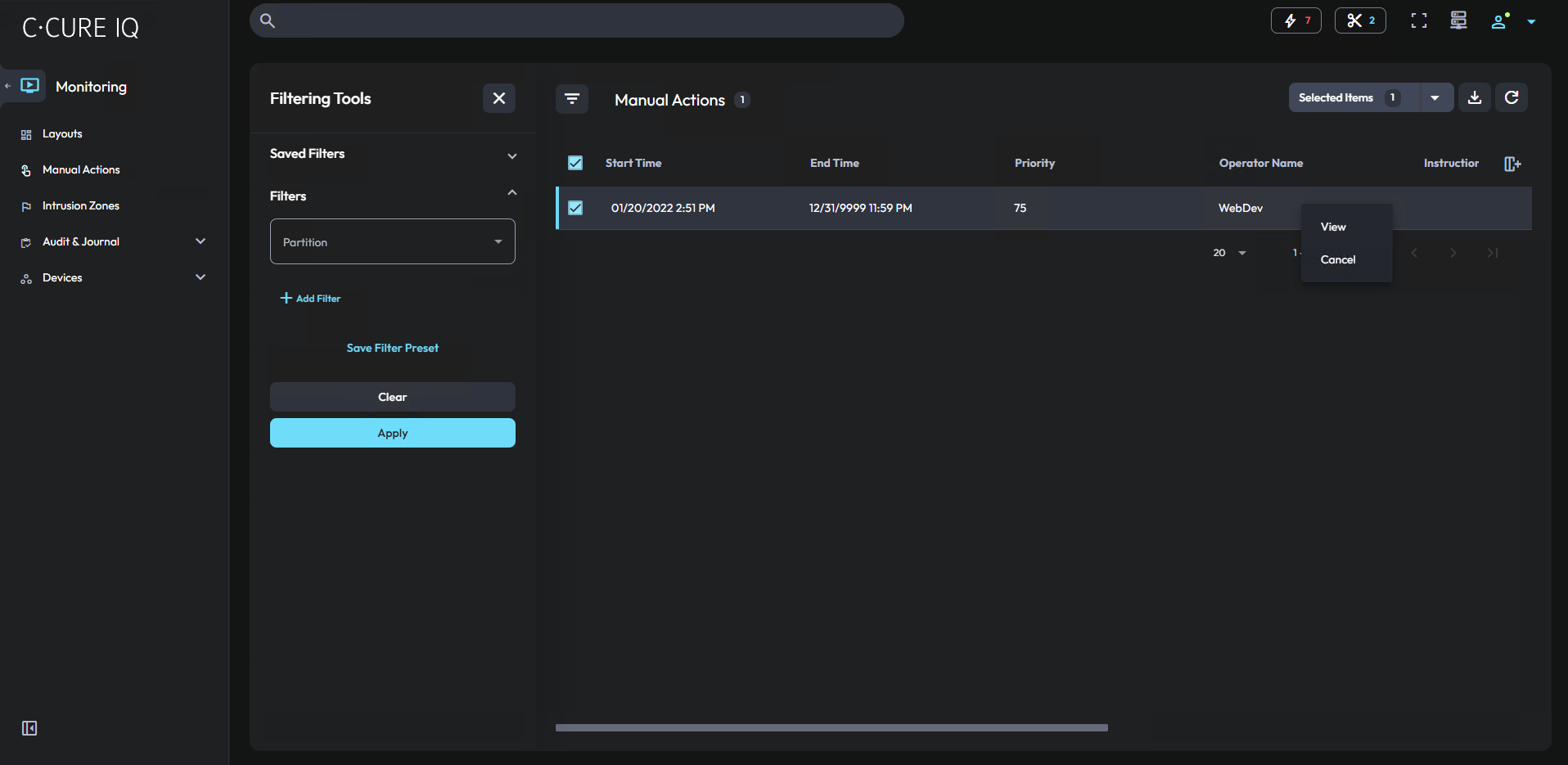Choose View from the context menu

click(x=1332, y=227)
